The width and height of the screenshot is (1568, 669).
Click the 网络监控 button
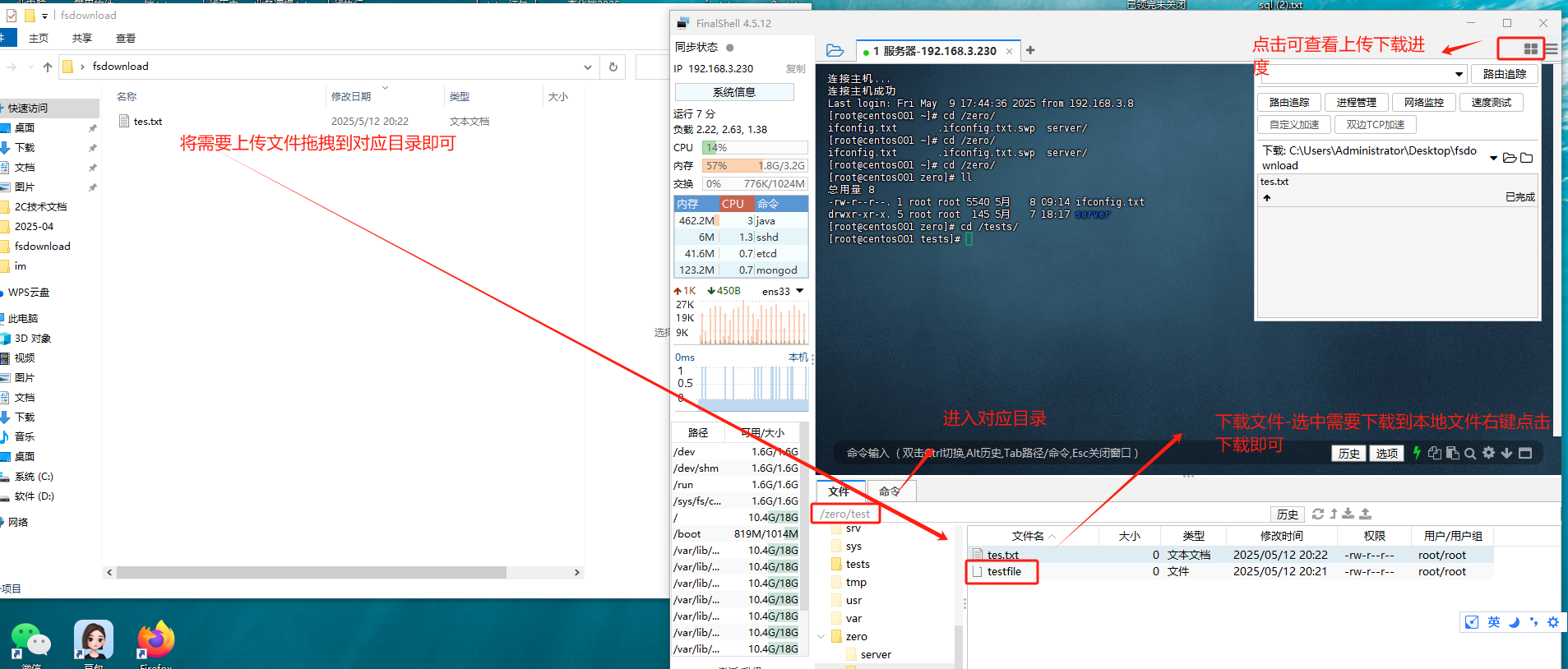pos(1424,102)
